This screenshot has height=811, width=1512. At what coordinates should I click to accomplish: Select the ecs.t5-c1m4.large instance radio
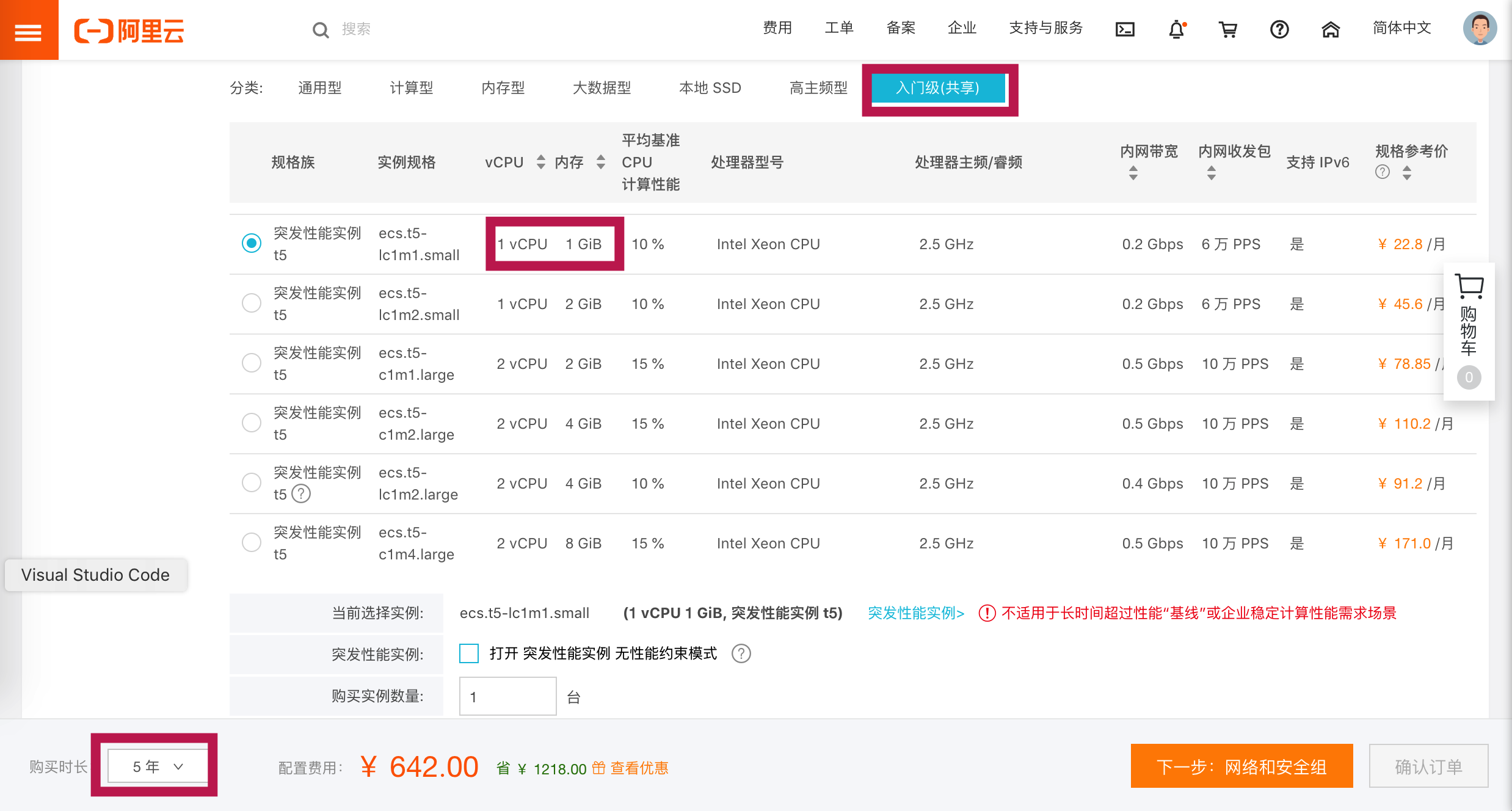(252, 542)
